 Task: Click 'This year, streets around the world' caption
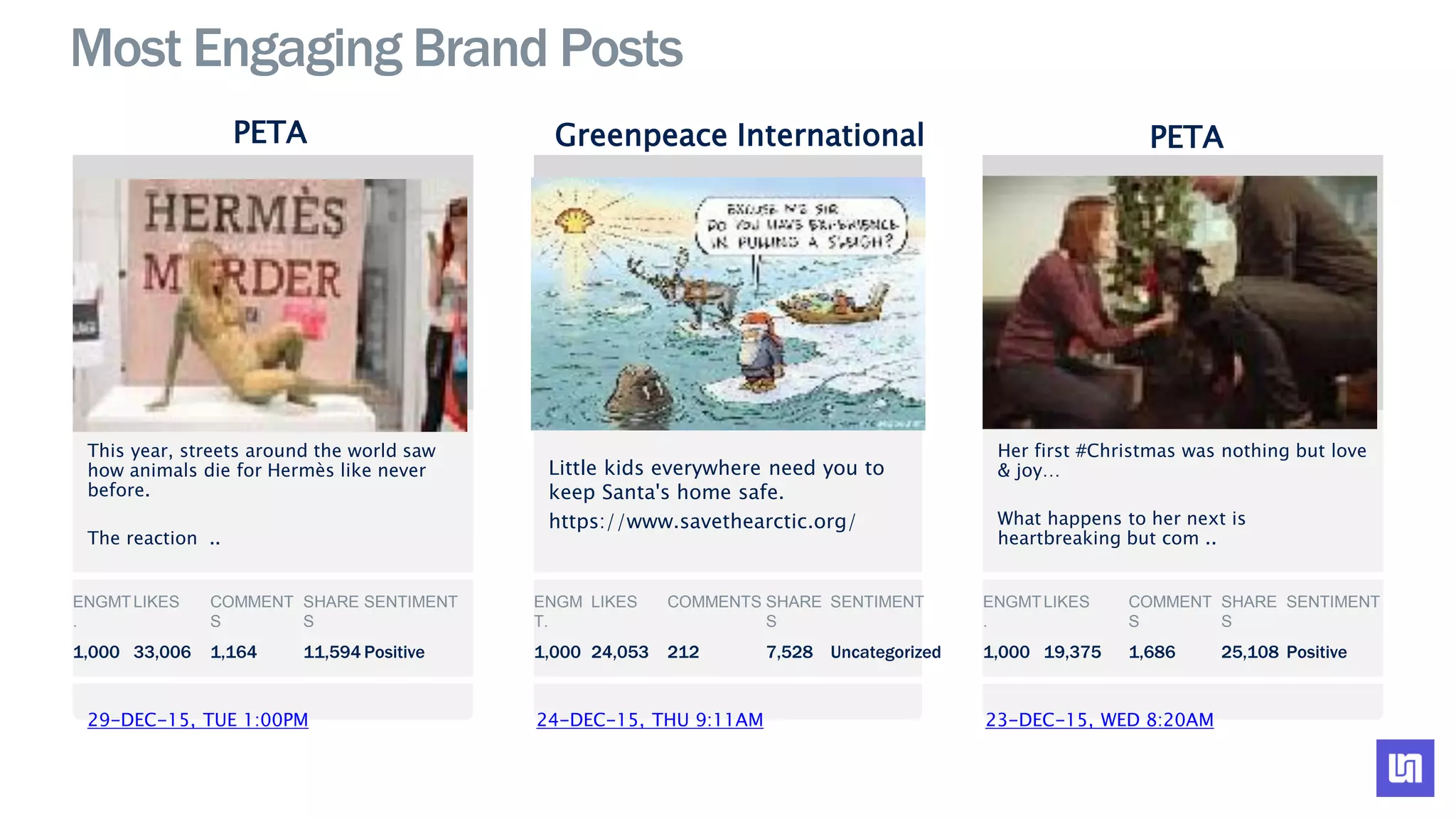[x=262, y=470]
